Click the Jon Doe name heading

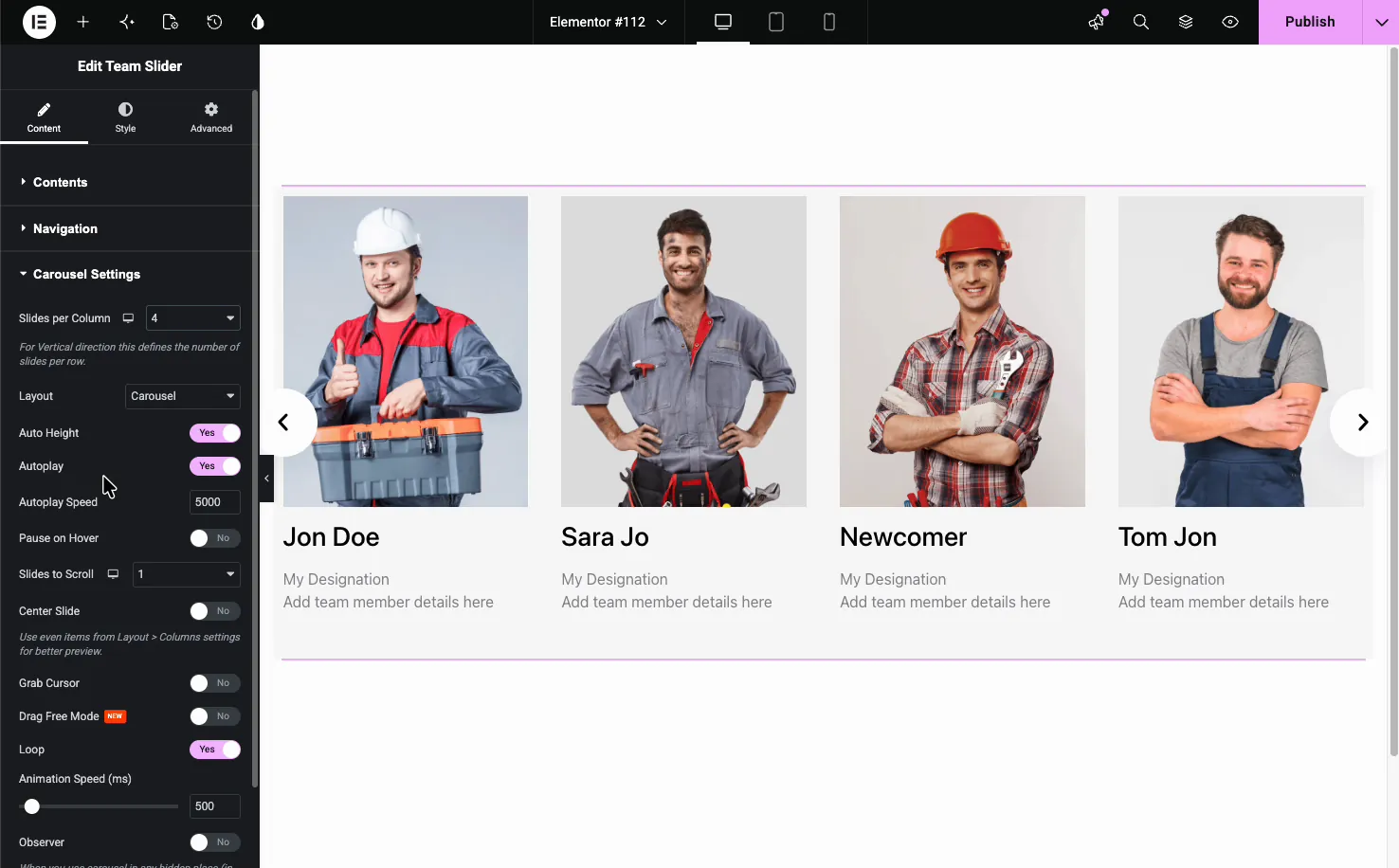coord(331,537)
